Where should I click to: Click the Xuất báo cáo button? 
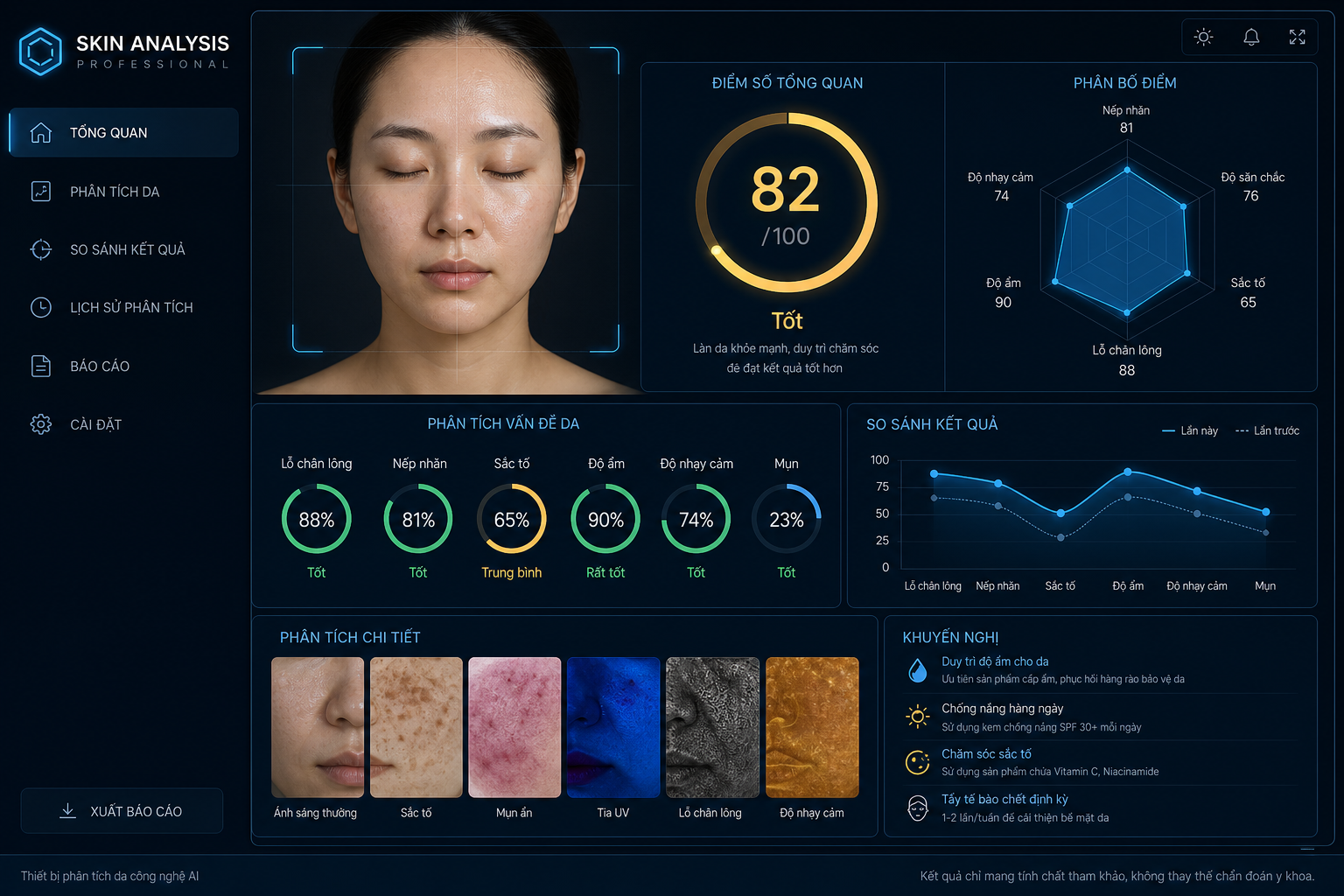click(x=122, y=811)
